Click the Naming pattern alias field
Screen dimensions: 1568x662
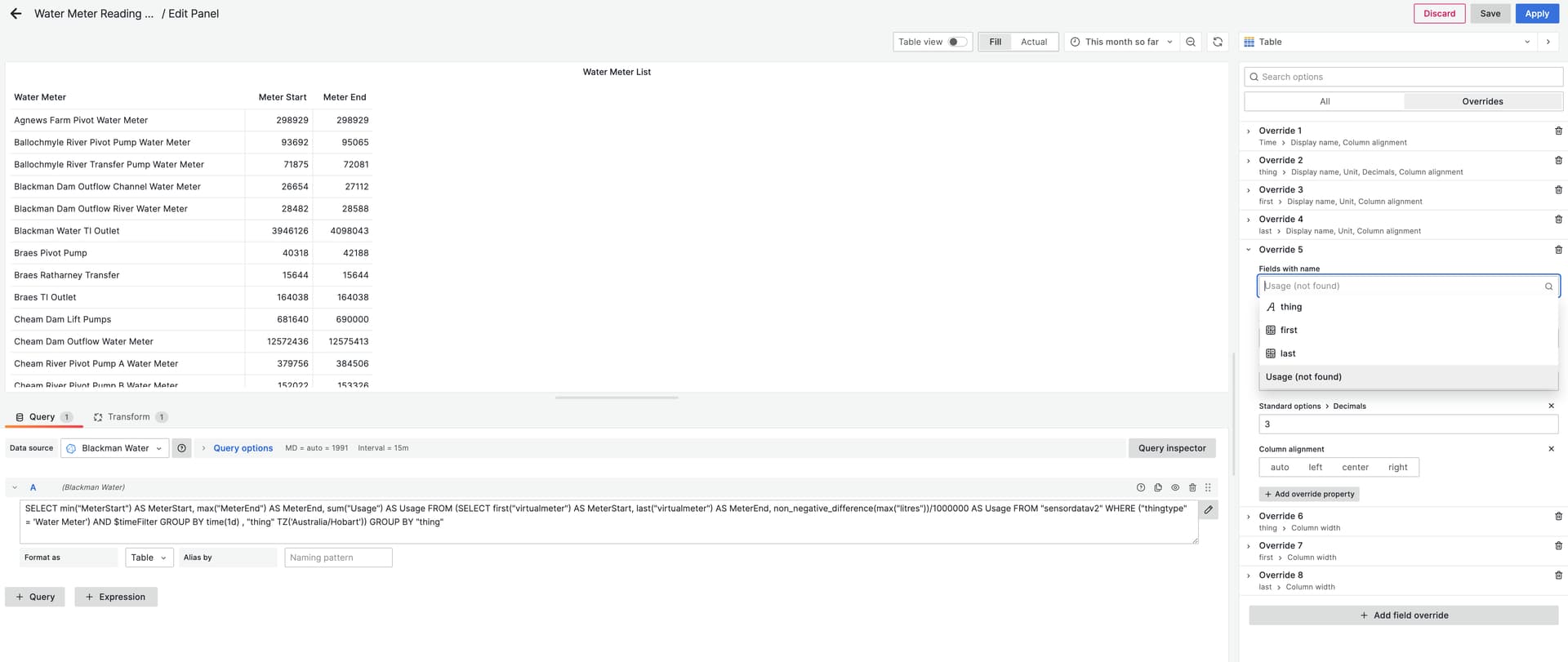pos(338,558)
